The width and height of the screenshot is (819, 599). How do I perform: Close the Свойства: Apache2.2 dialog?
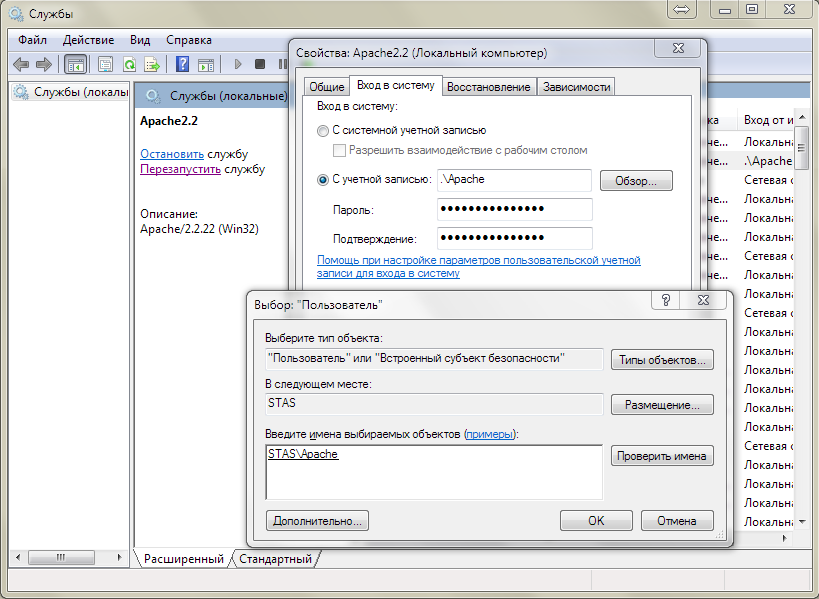pyautogui.click(x=678, y=49)
